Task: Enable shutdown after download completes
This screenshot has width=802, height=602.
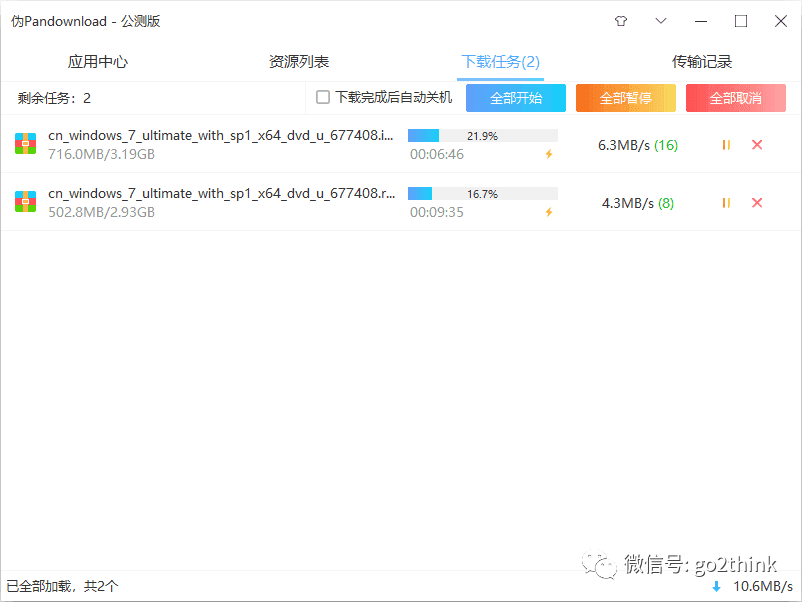Action: (323, 97)
